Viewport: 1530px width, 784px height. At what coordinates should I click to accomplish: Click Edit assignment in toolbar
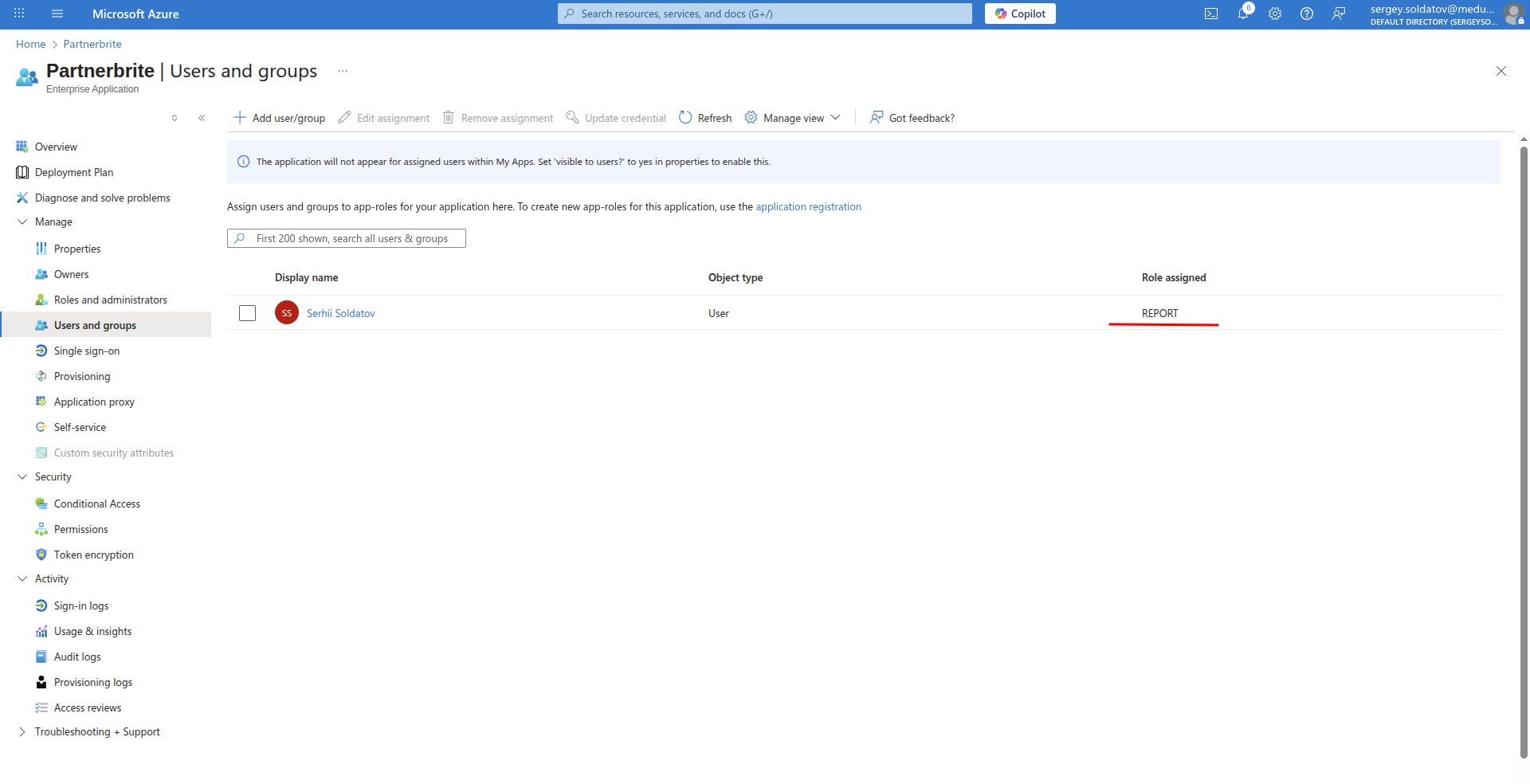coord(384,118)
